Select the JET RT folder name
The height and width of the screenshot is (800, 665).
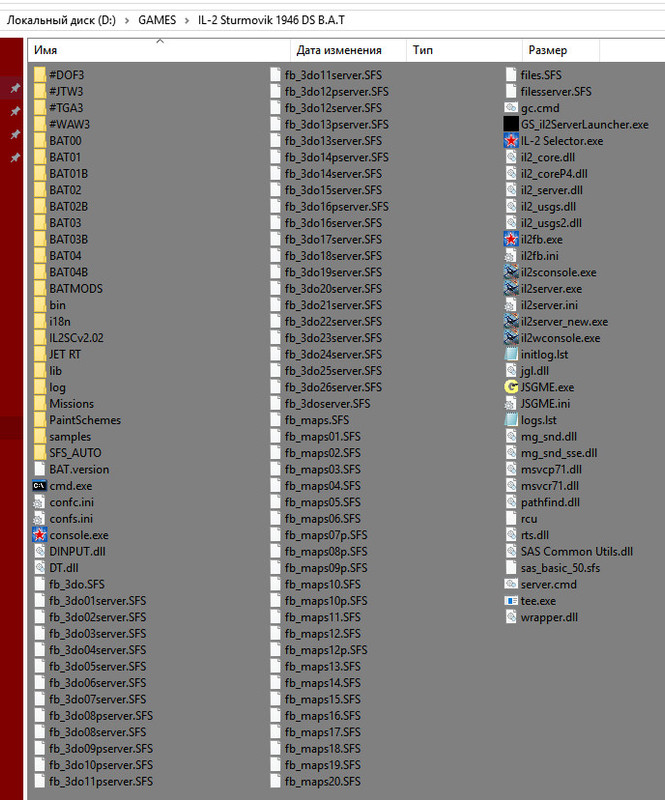point(65,354)
